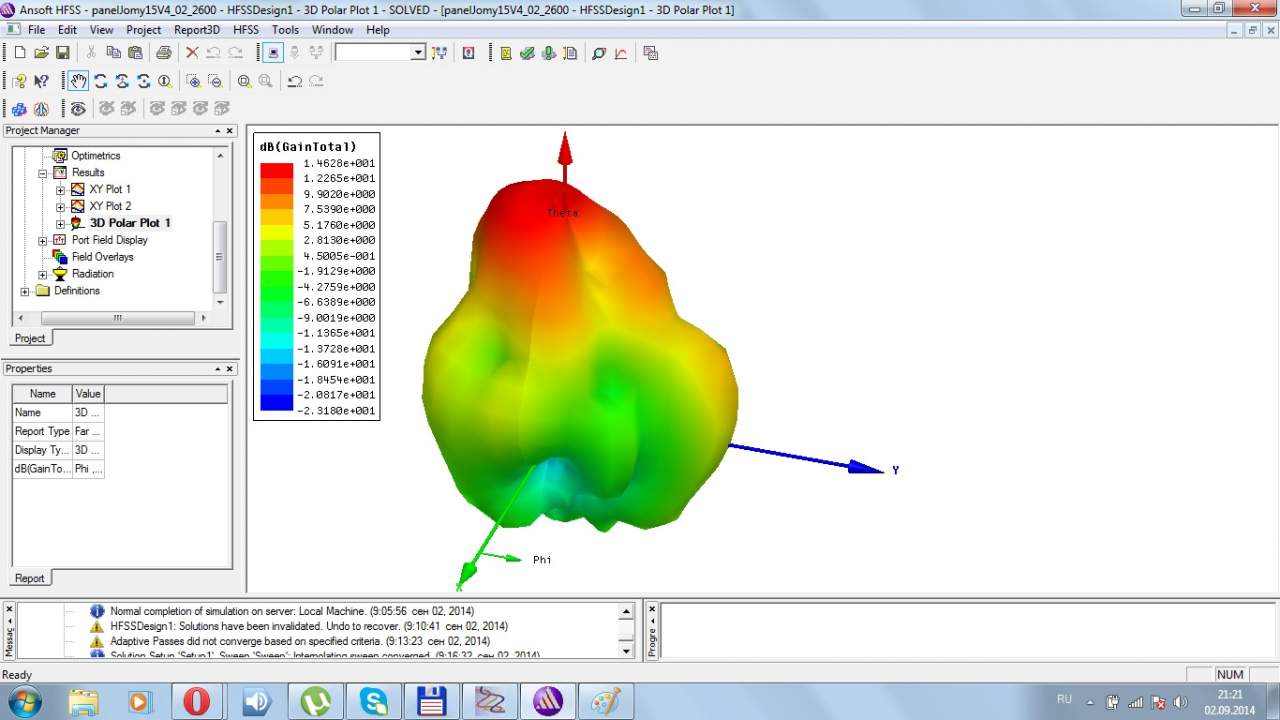1280x720 pixels.
Task: Click the Save diskette icon
Action: 62,53
